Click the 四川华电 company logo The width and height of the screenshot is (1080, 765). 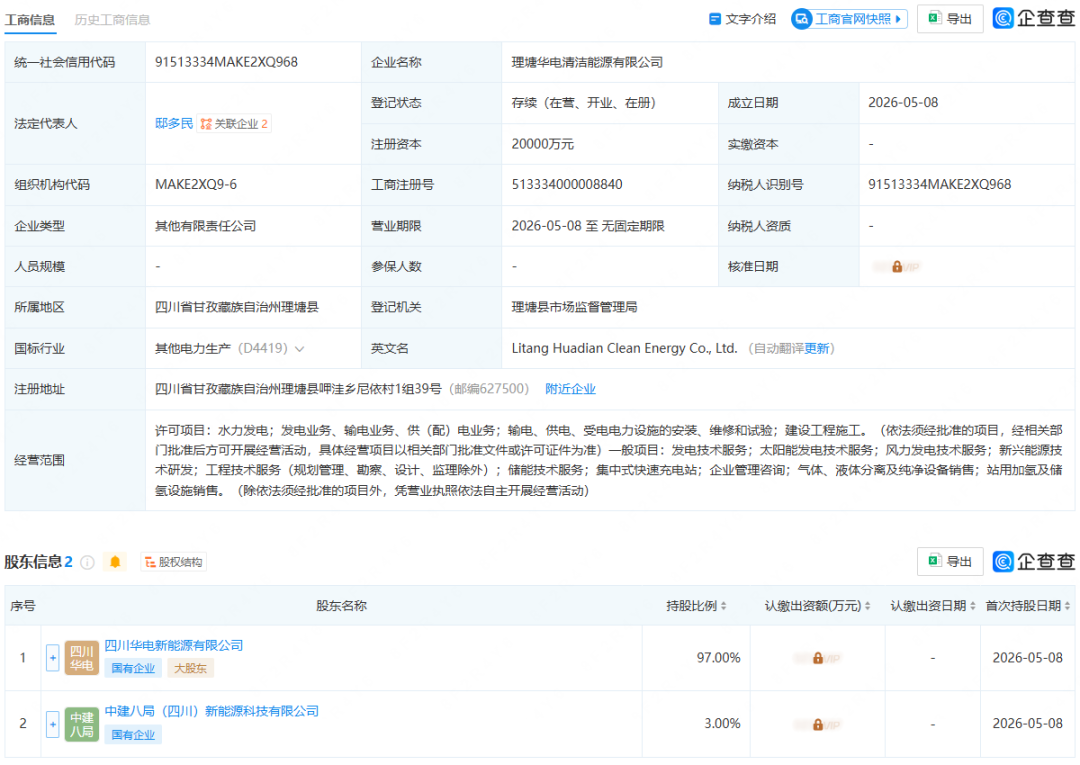point(82,658)
